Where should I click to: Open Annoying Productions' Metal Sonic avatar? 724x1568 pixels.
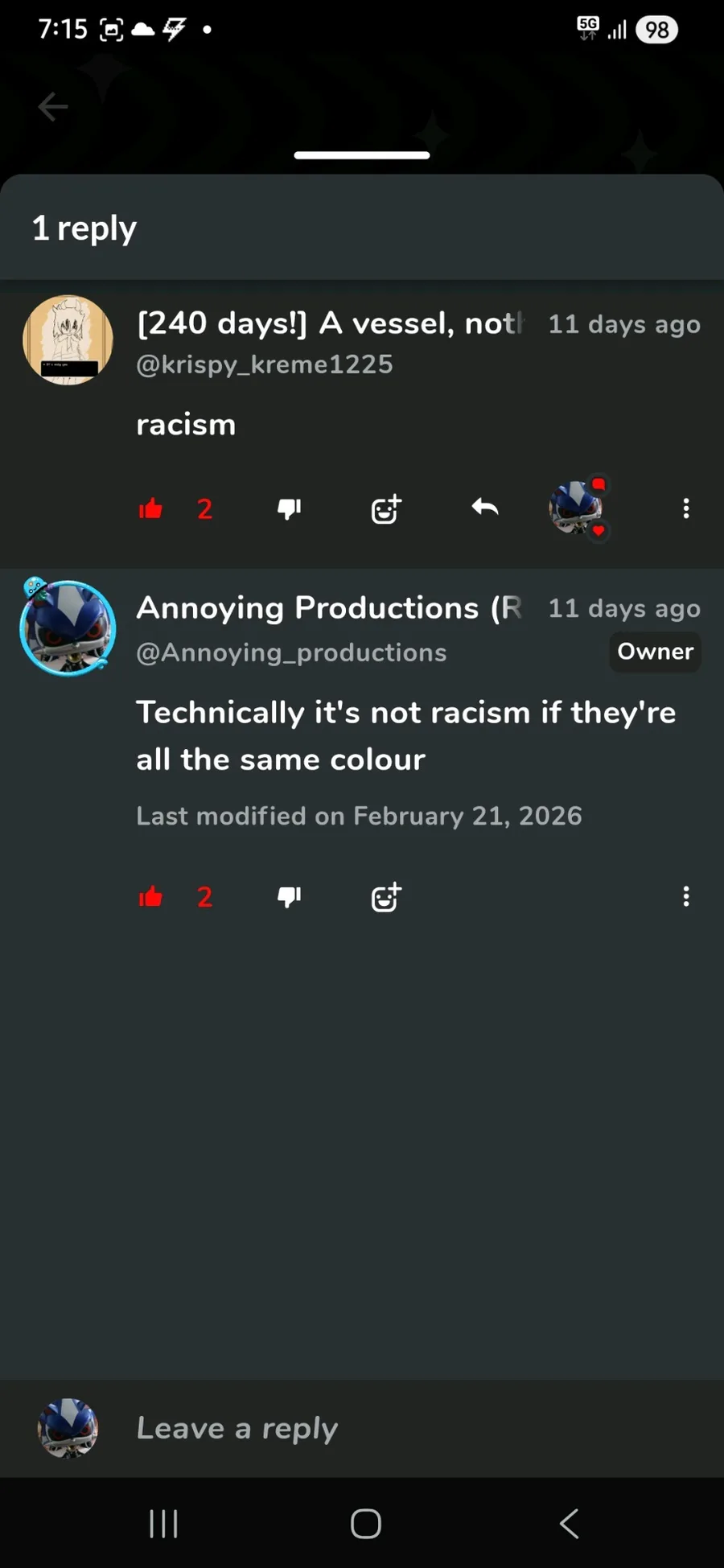click(68, 627)
